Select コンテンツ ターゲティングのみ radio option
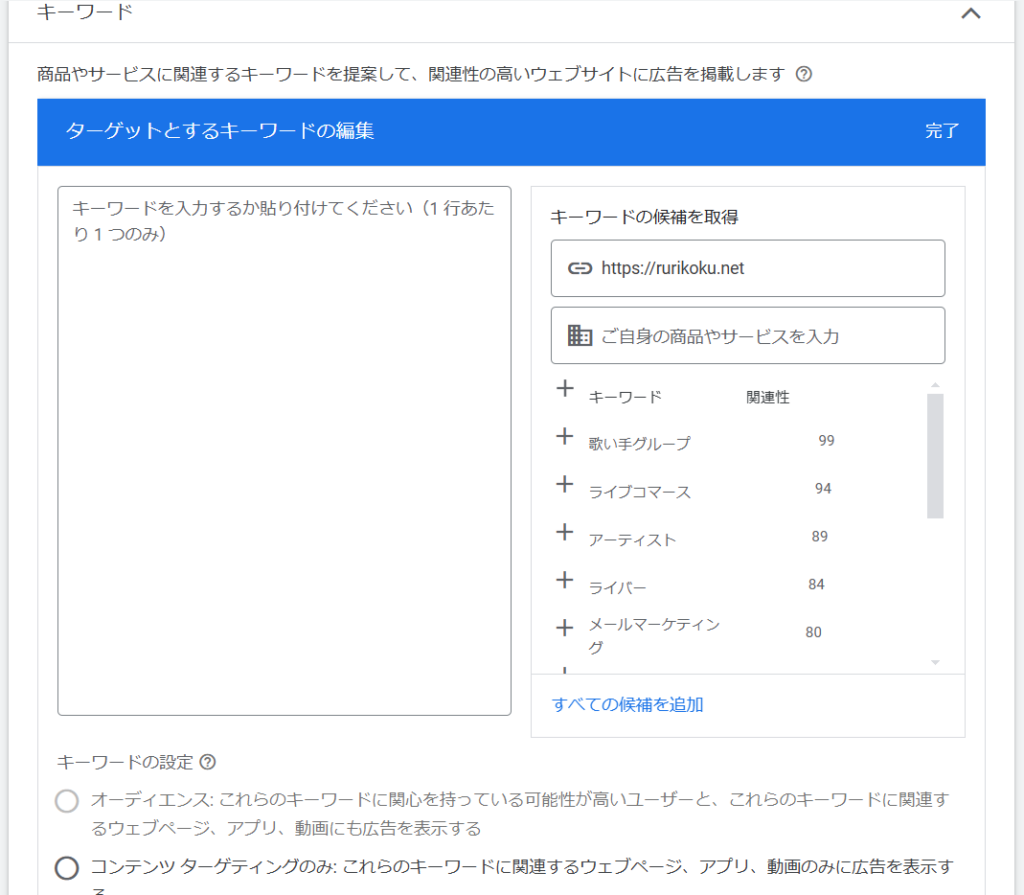Viewport: 1024px width, 895px height. pyautogui.click(x=67, y=868)
